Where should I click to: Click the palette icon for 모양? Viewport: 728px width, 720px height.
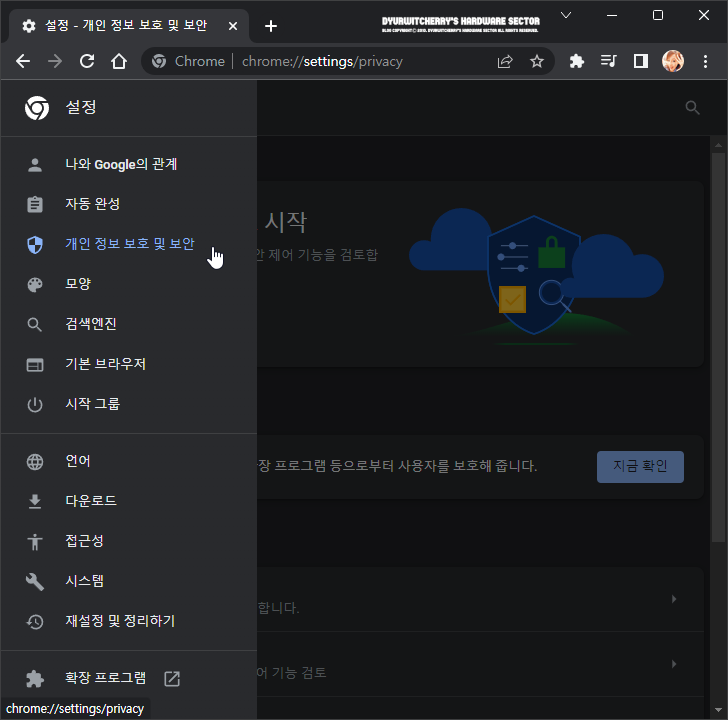point(35,285)
